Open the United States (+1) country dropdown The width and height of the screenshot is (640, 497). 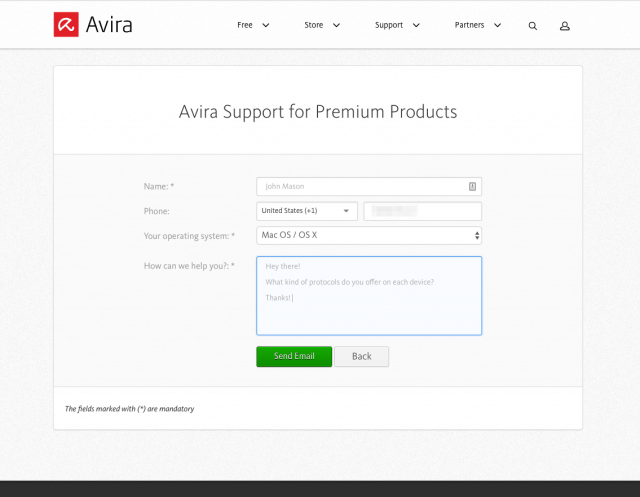tap(307, 211)
